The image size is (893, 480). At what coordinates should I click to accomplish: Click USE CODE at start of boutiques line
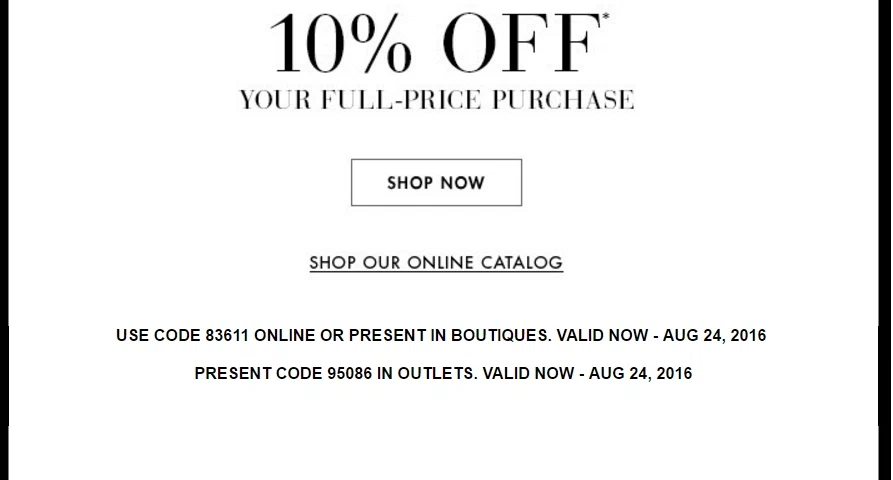(x=158, y=335)
